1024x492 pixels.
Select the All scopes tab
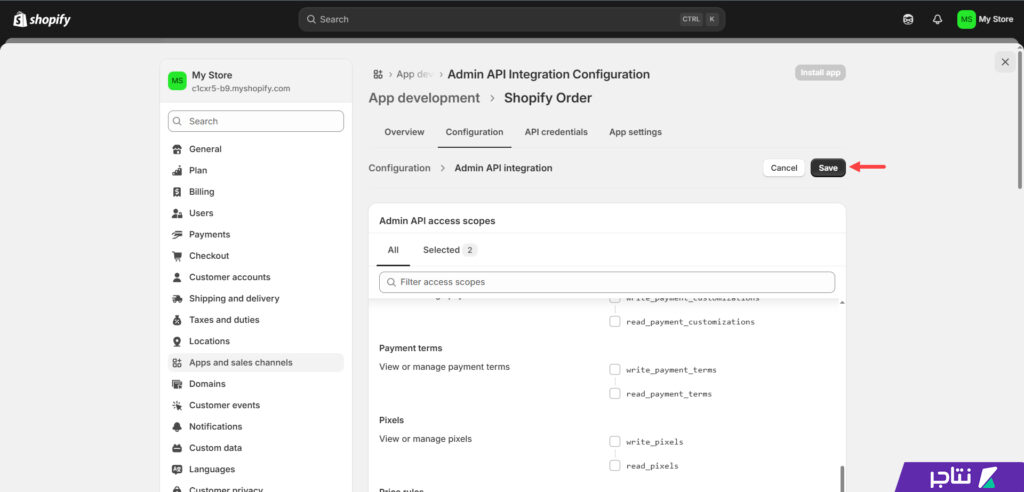(x=393, y=250)
